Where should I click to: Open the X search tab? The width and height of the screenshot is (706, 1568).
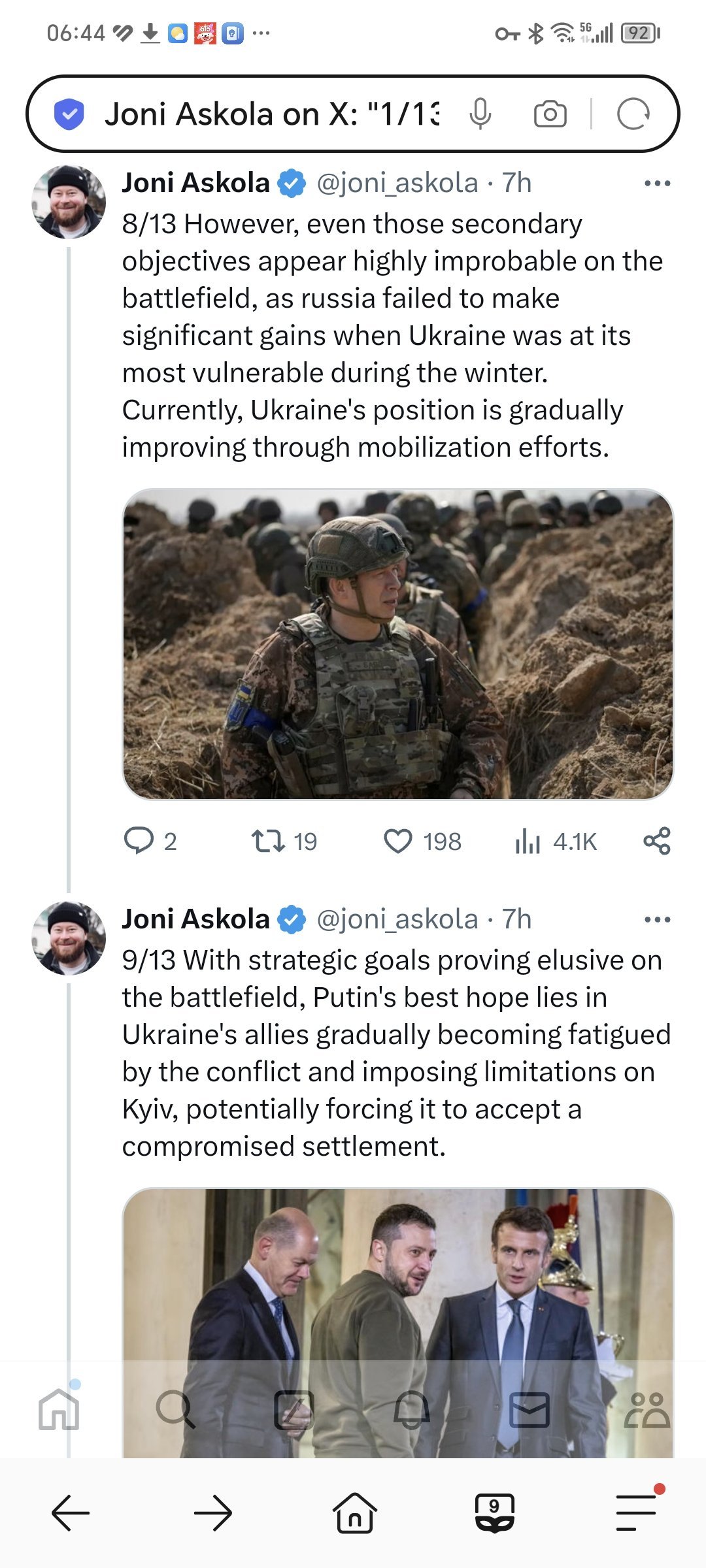(x=175, y=1410)
